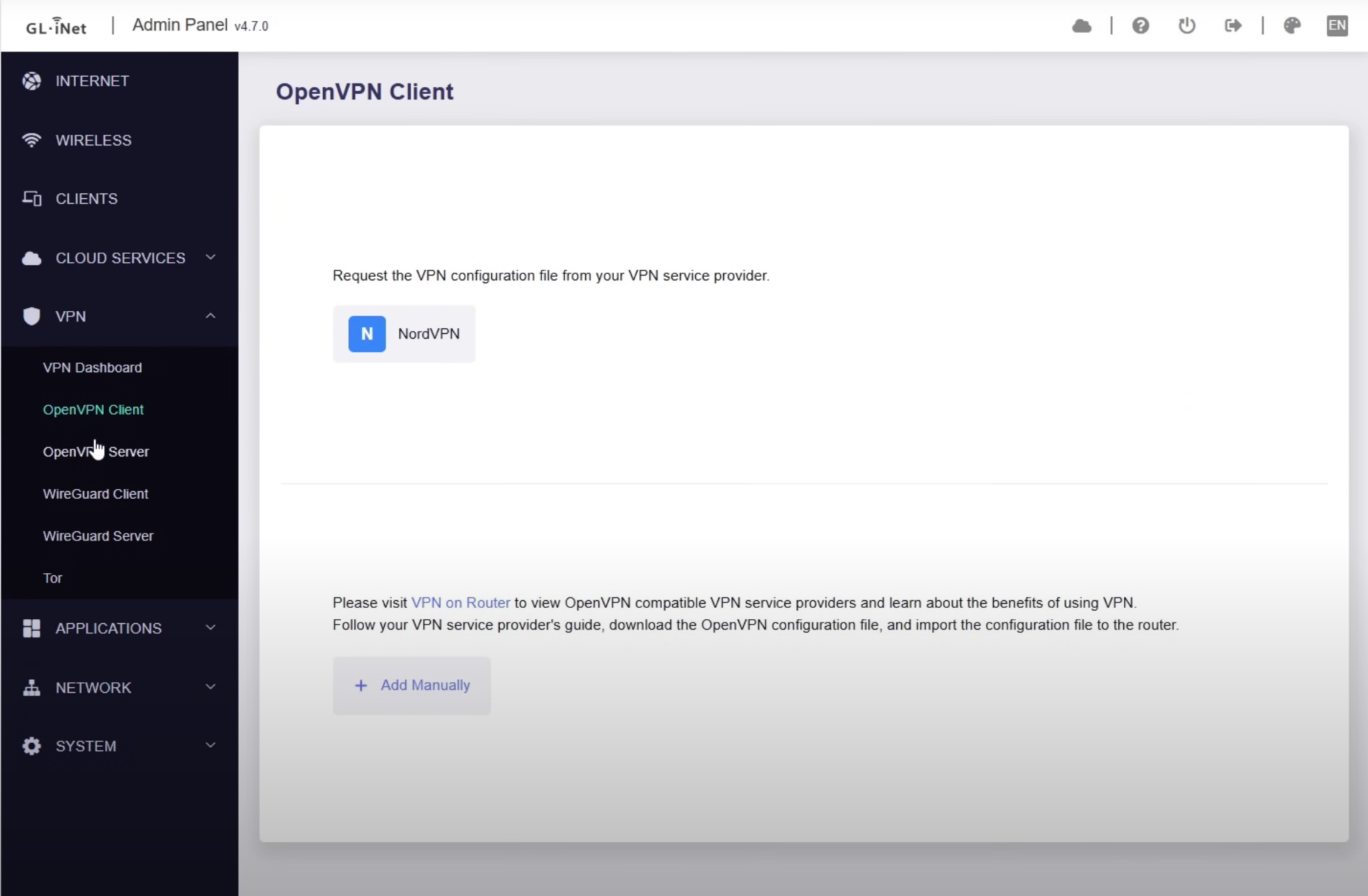Image resolution: width=1368 pixels, height=896 pixels.
Task: Choose the NordVPN provider button
Action: pyautogui.click(x=404, y=334)
